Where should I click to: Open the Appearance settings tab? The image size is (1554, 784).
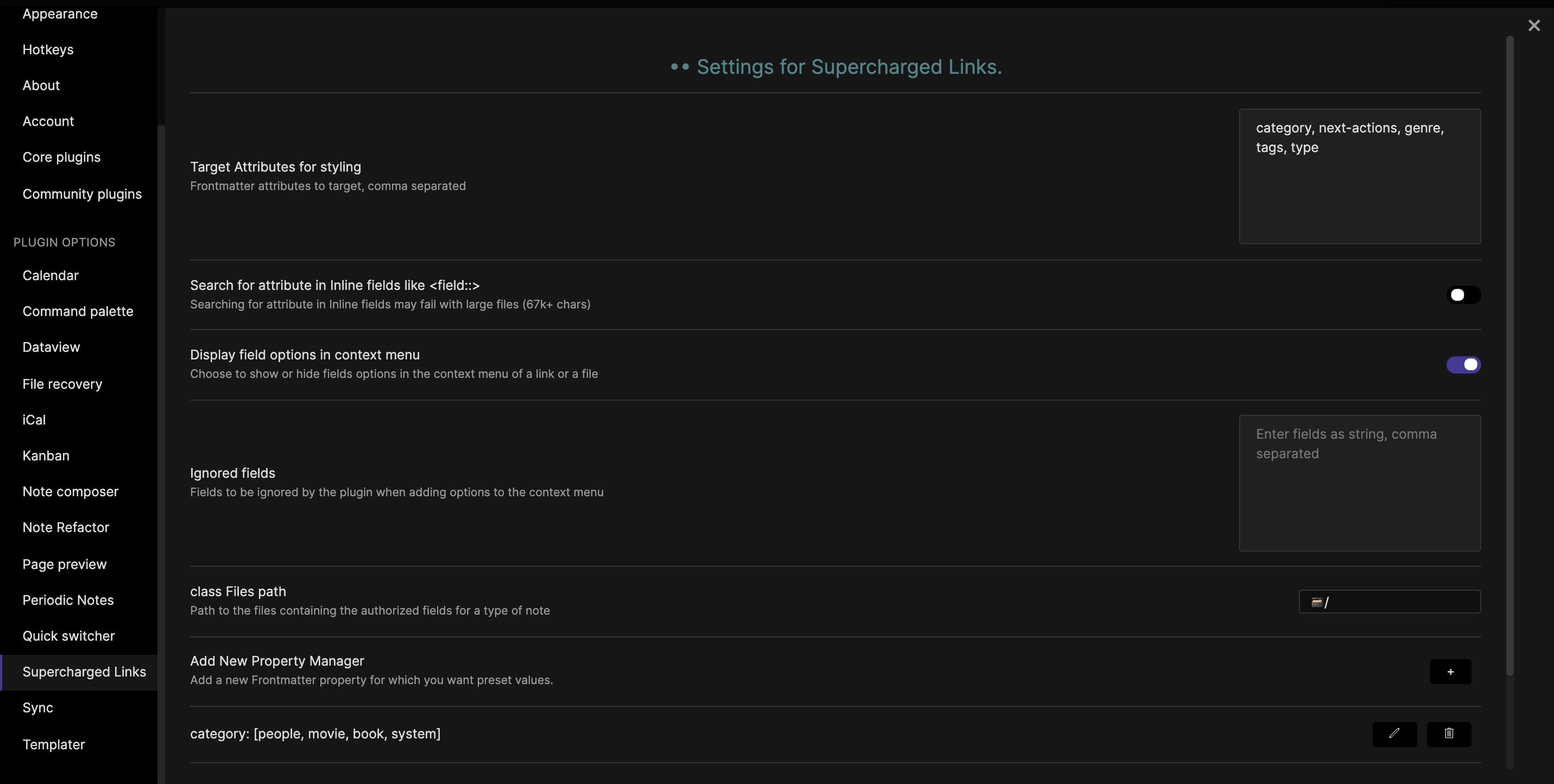pyautogui.click(x=60, y=13)
